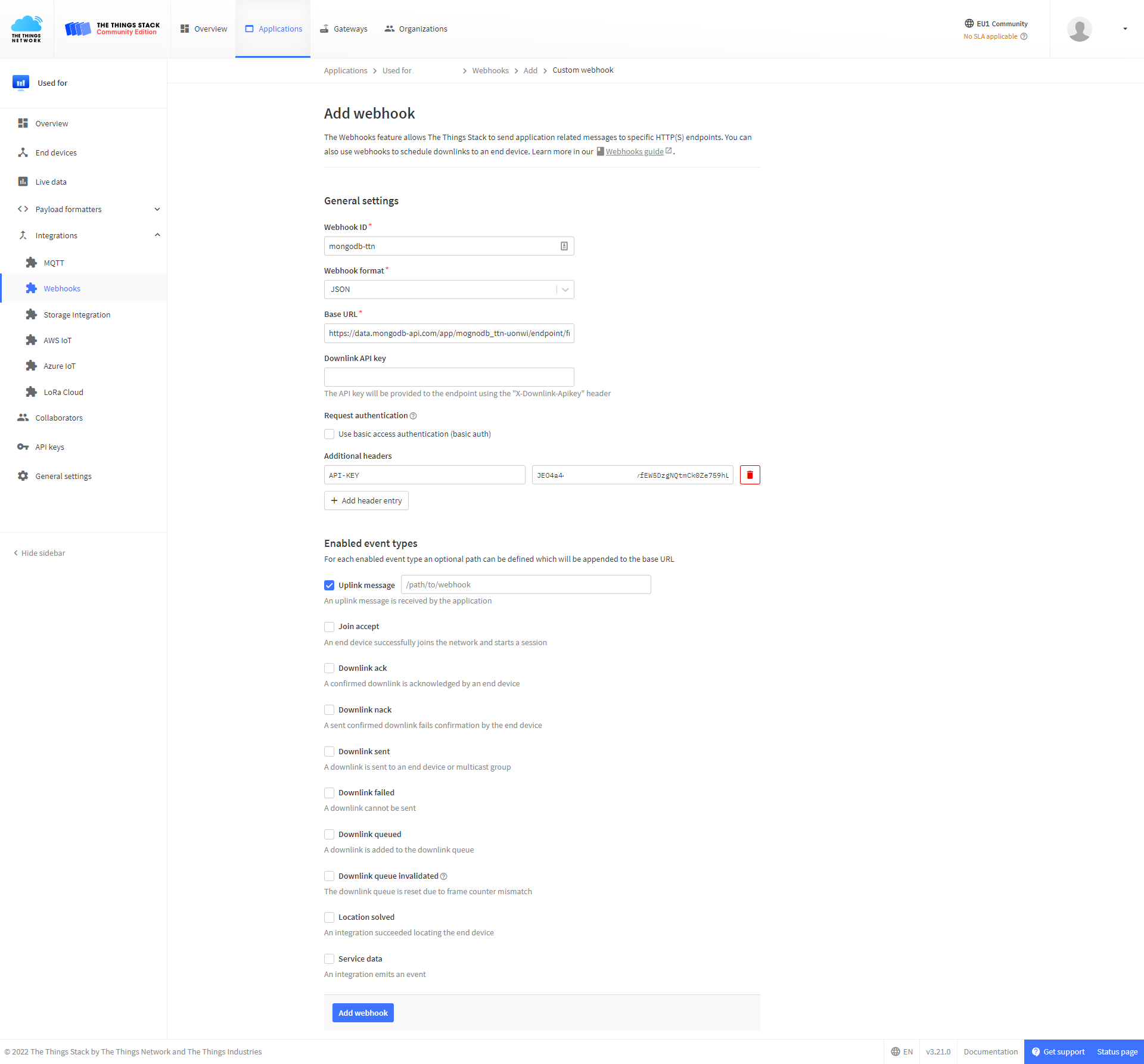The height and width of the screenshot is (1064, 1144).
Task: Click Add header entry button
Action: 366,500
